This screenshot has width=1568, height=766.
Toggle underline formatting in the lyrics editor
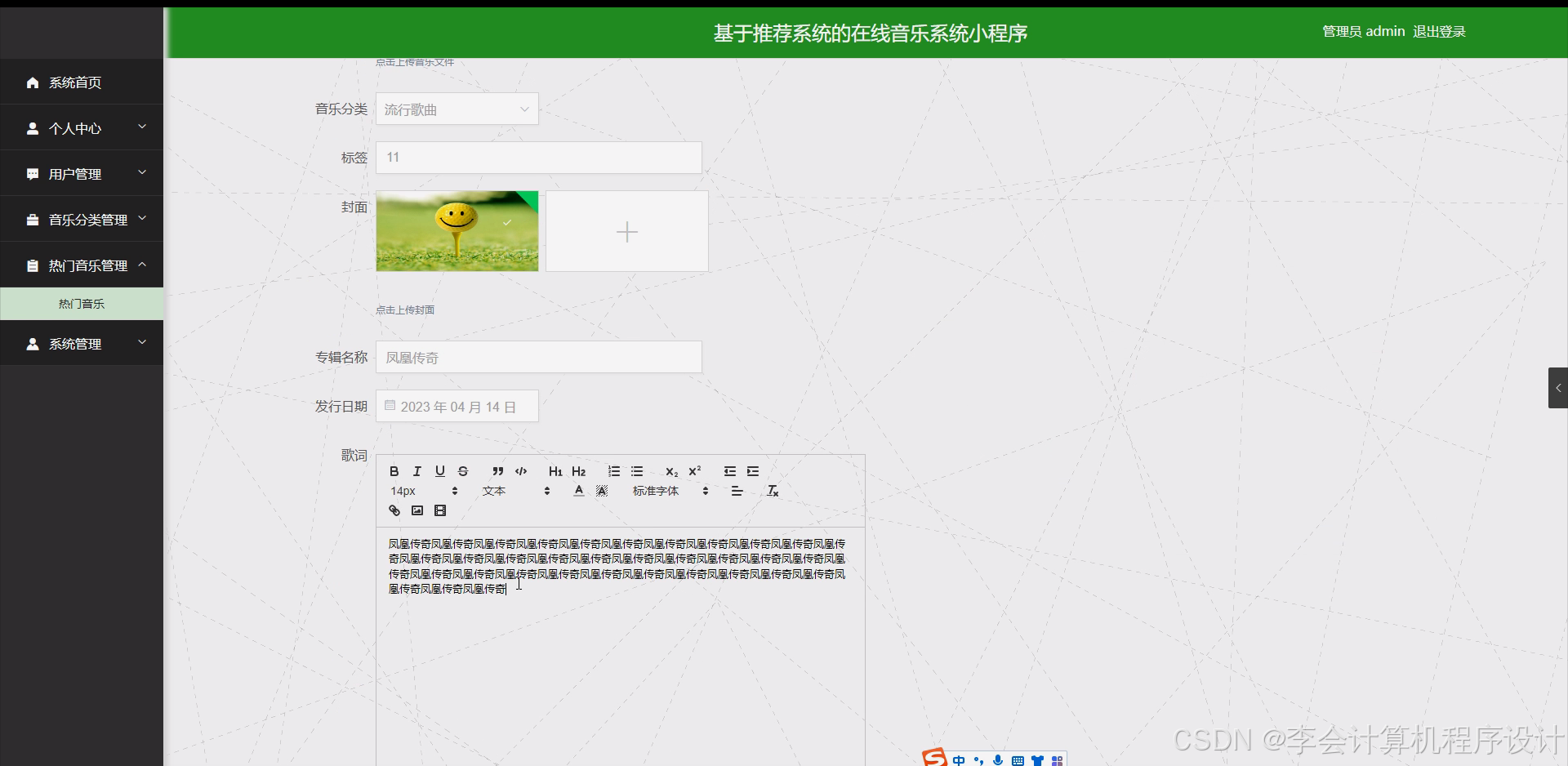click(x=440, y=471)
